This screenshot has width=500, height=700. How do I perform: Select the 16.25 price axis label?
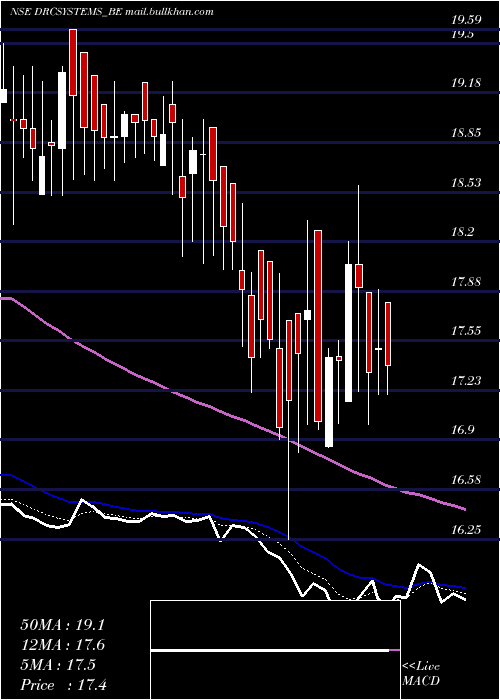[x=465, y=530]
